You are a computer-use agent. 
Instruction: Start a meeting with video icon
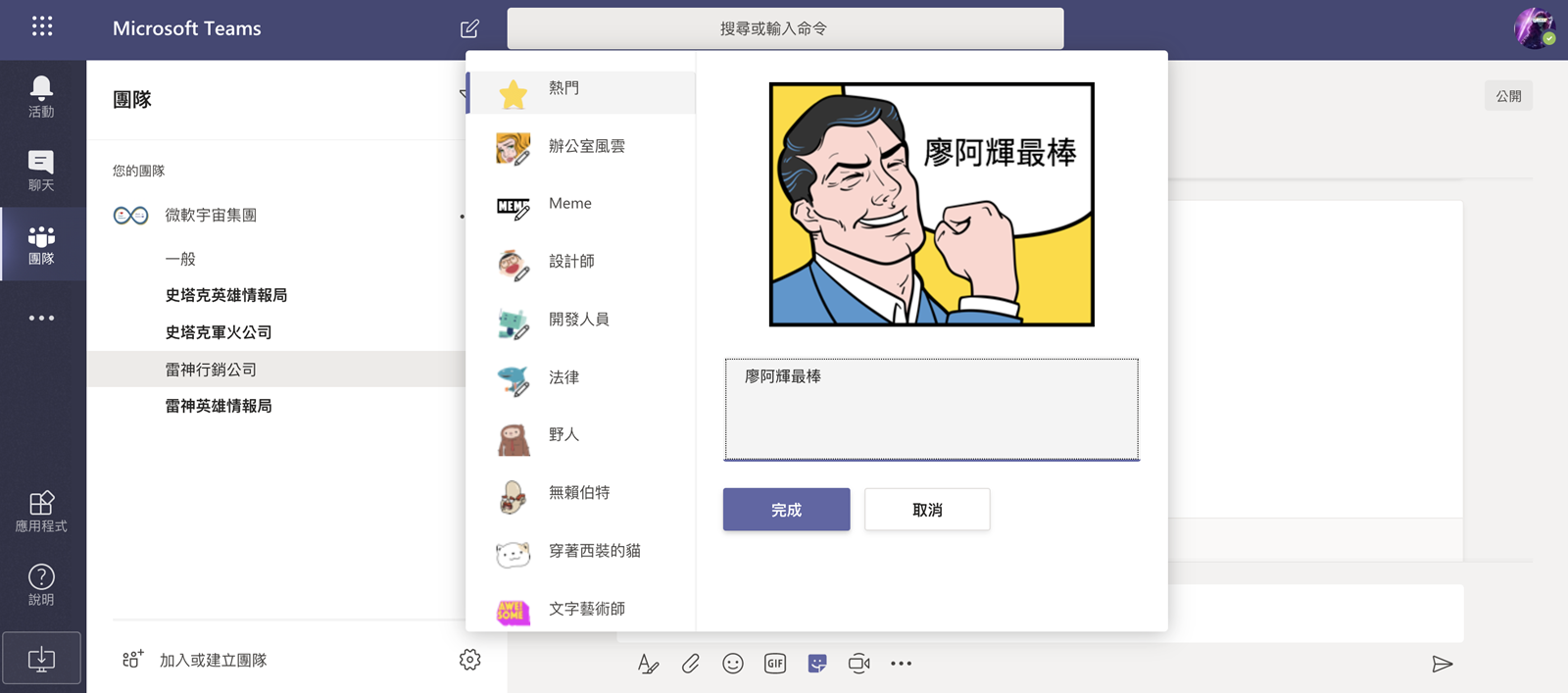tap(859, 664)
